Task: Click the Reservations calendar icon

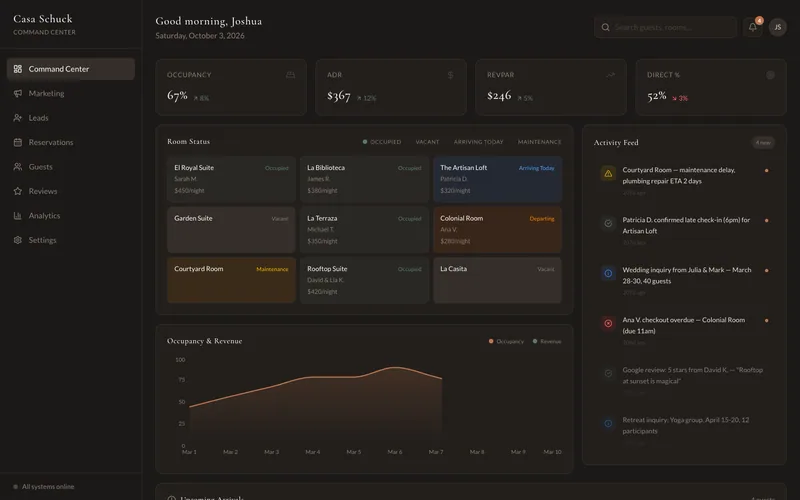Action: [x=18, y=142]
